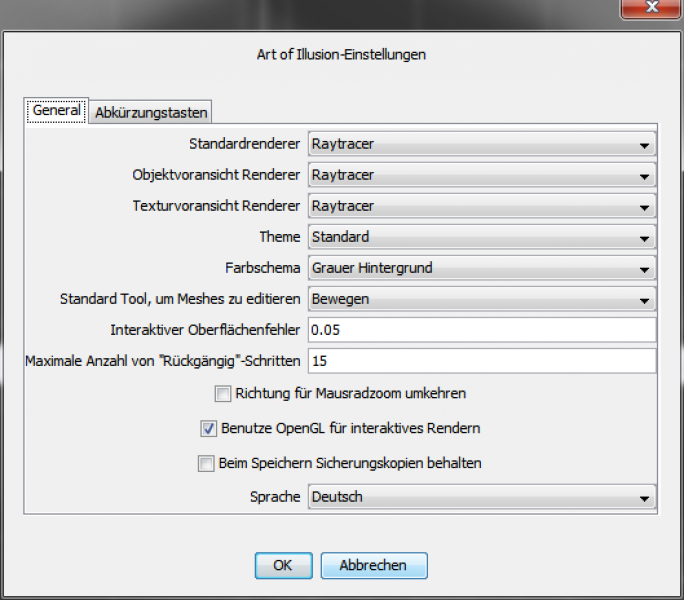Expand the Theme dropdown
This screenshot has width=684, height=600.
pyautogui.click(x=482, y=237)
